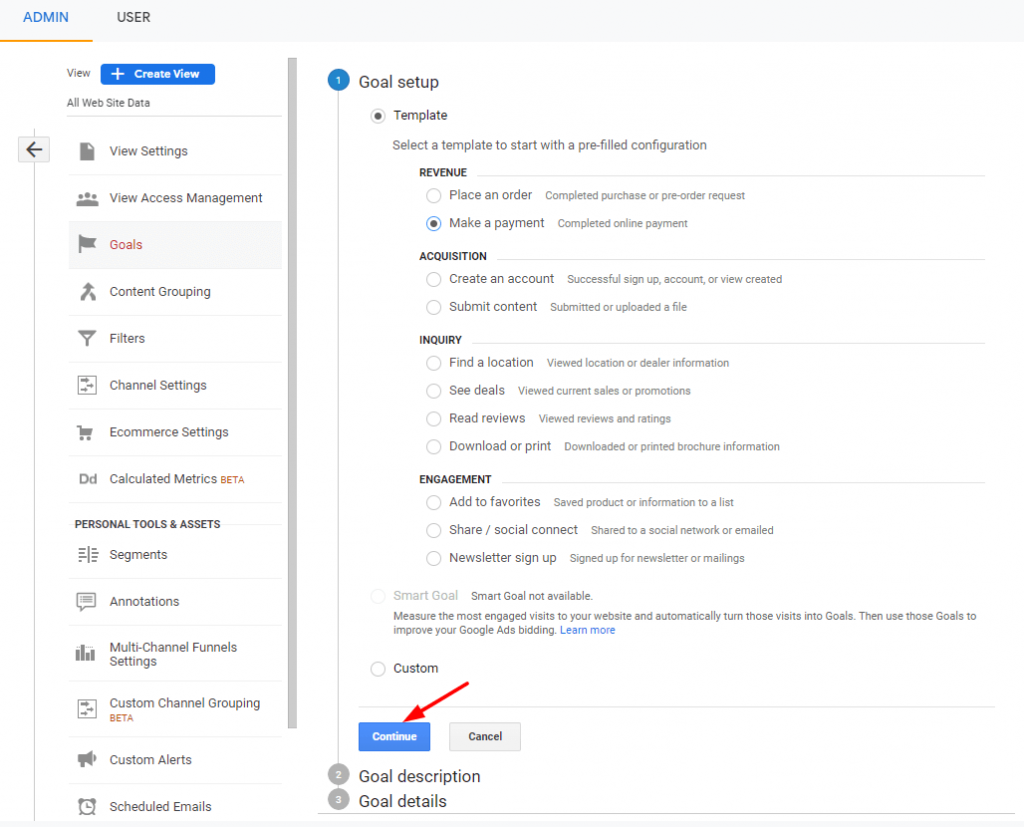Follow the Learn more link

(x=587, y=630)
